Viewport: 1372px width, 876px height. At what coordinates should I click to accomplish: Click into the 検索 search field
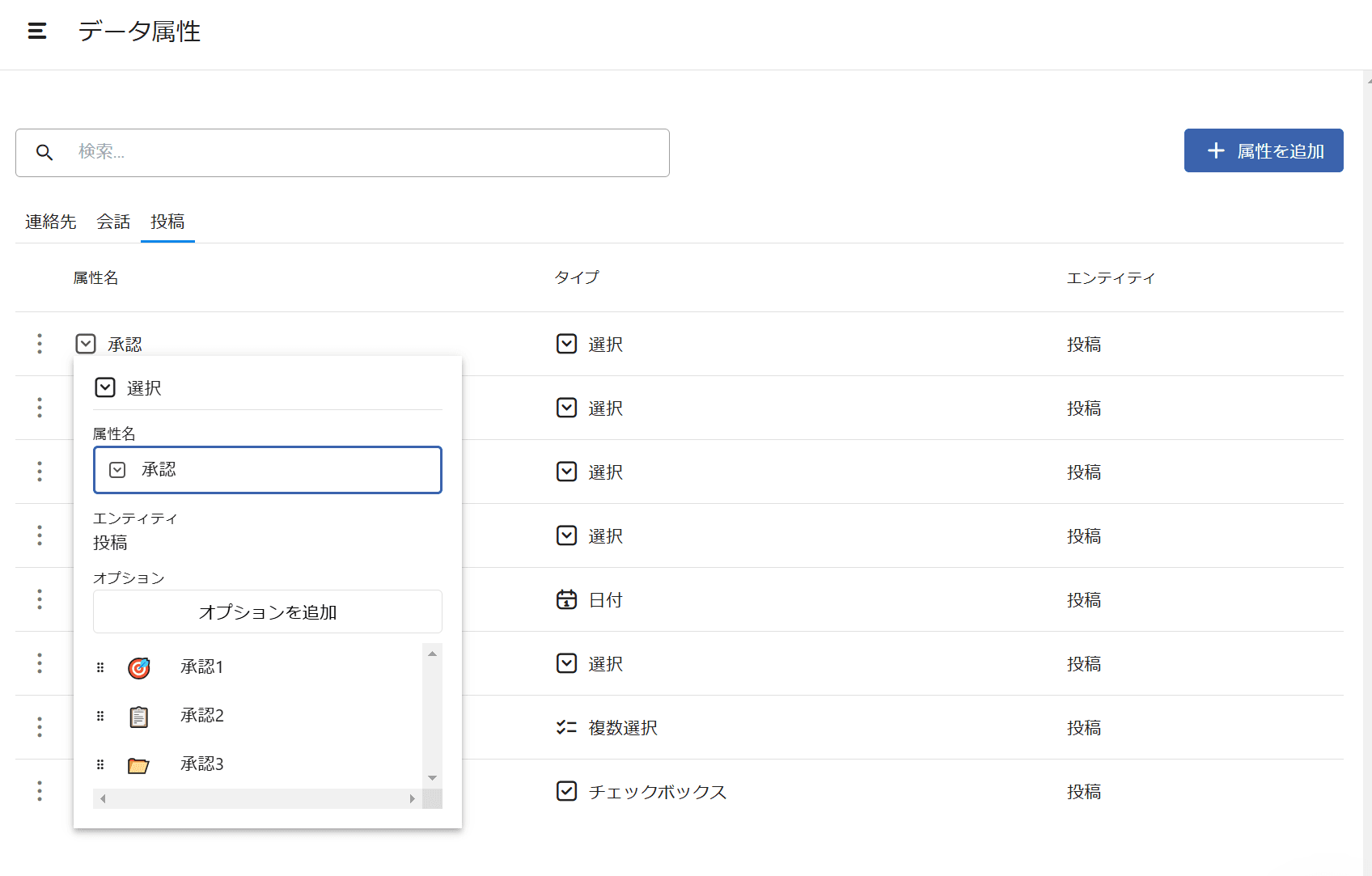coord(364,152)
